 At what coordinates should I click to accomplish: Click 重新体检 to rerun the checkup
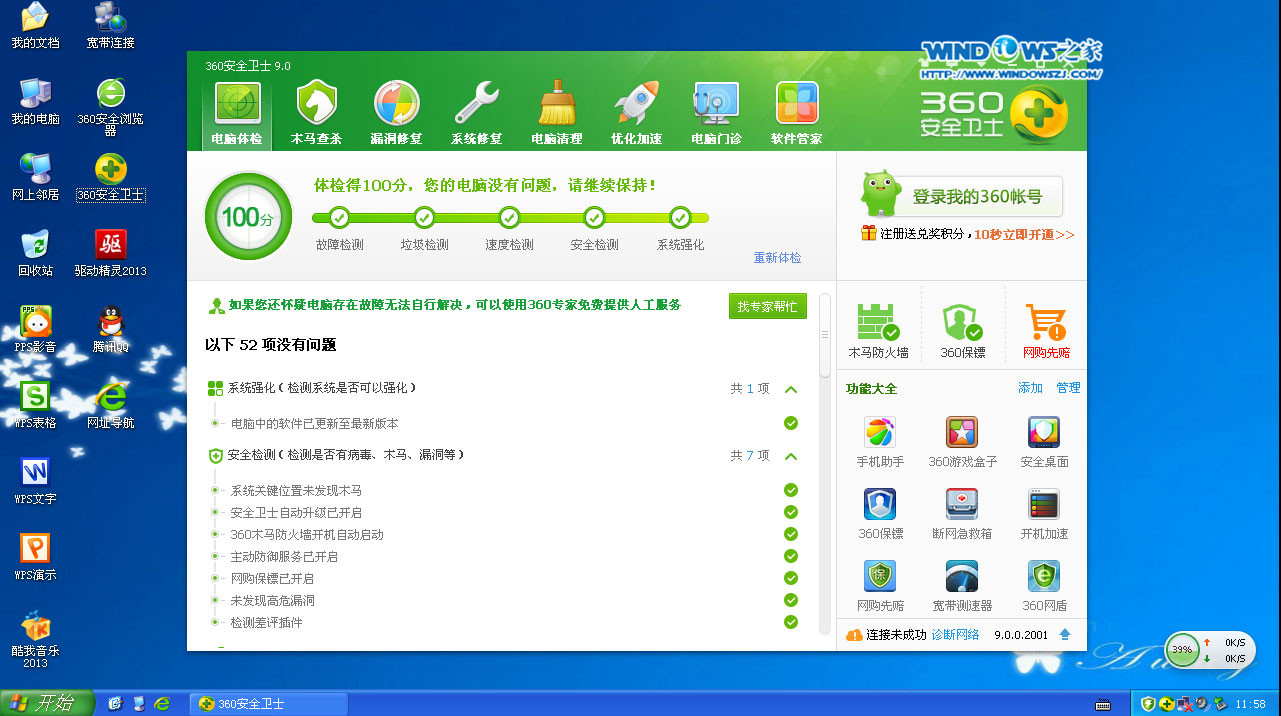coord(777,257)
